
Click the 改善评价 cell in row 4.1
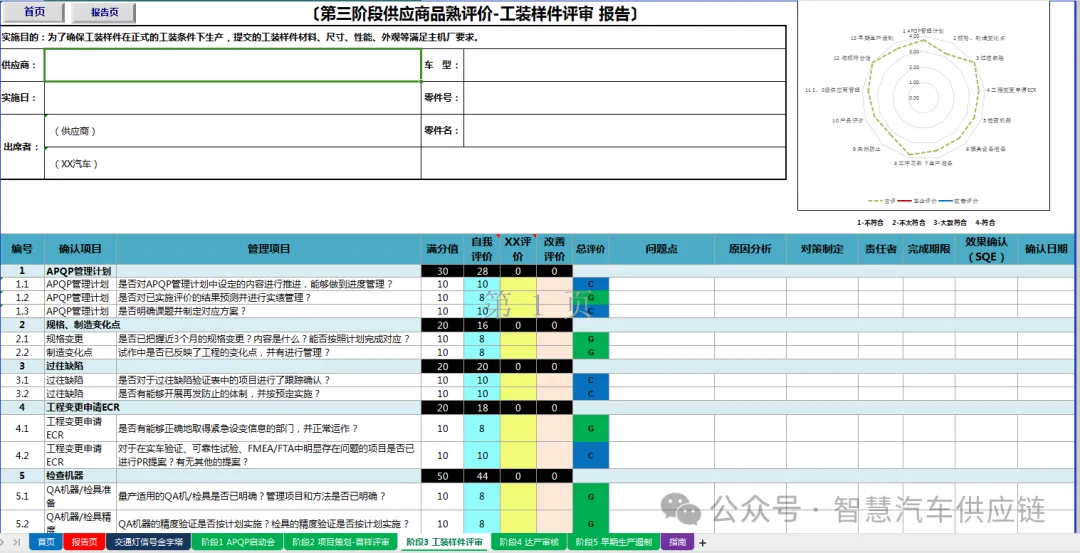tap(554, 428)
